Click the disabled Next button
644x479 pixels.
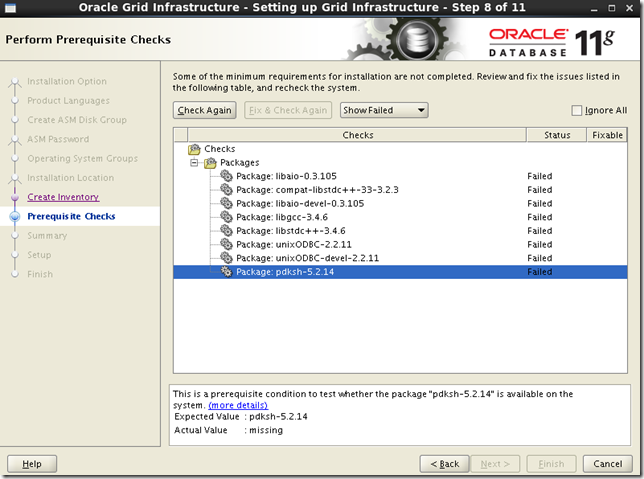tap(495, 464)
